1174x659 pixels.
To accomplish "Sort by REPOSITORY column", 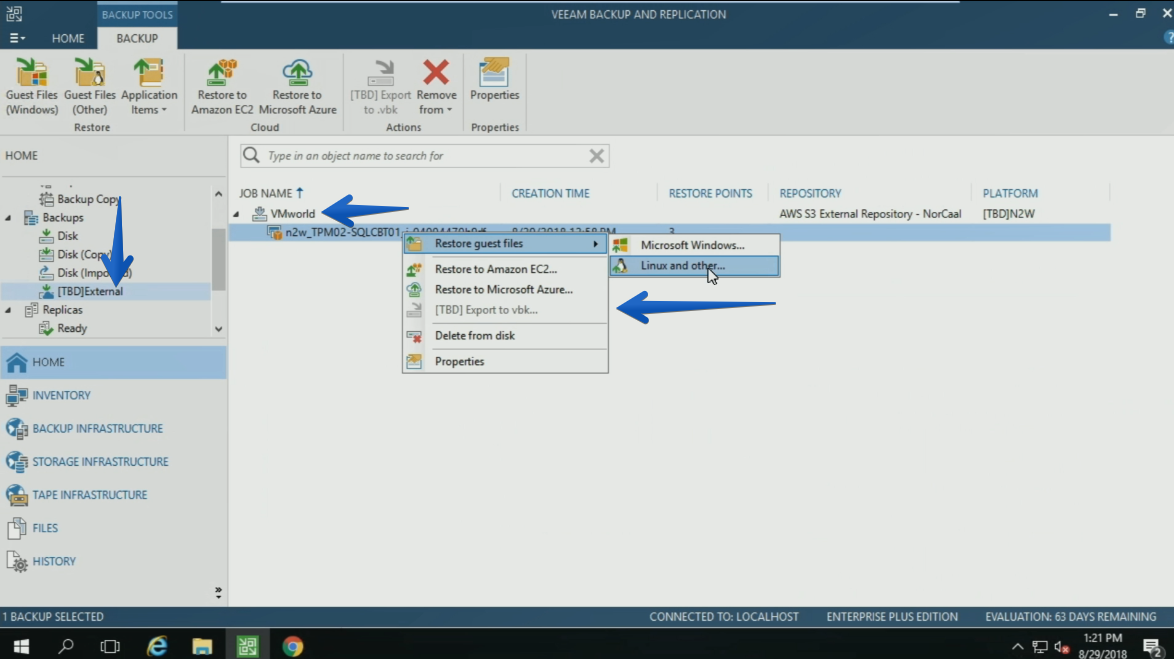I will coord(810,193).
